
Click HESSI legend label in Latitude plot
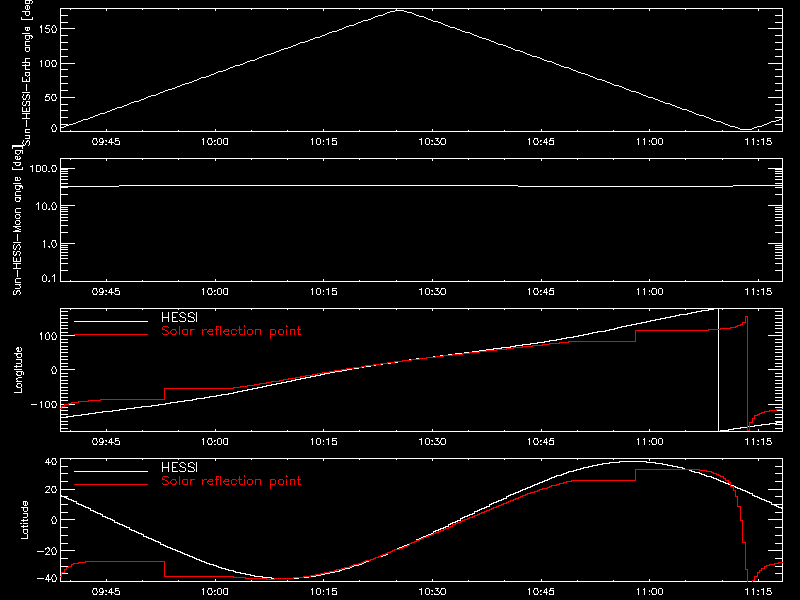coord(179,467)
